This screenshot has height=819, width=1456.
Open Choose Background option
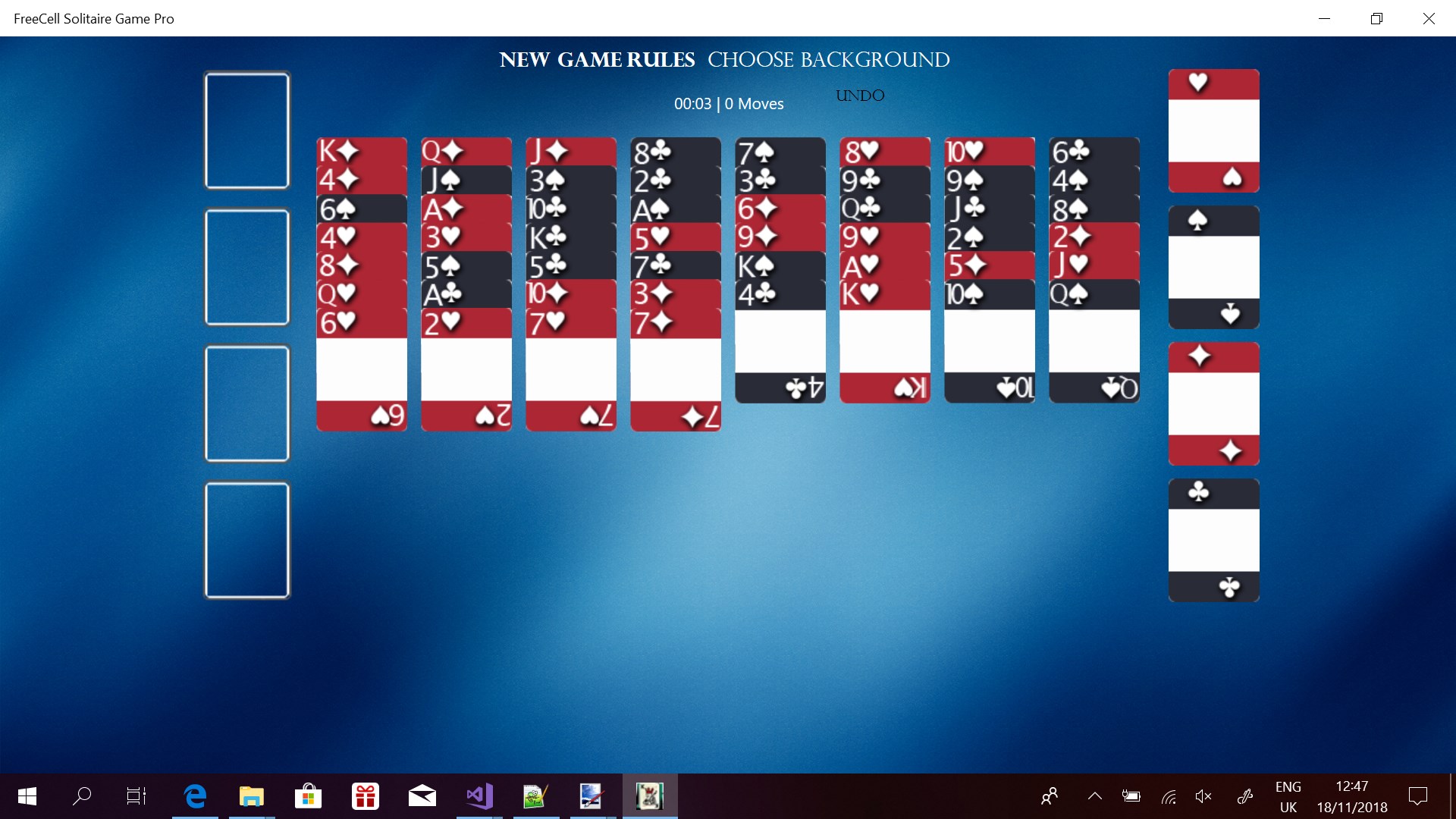(x=828, y=60)
